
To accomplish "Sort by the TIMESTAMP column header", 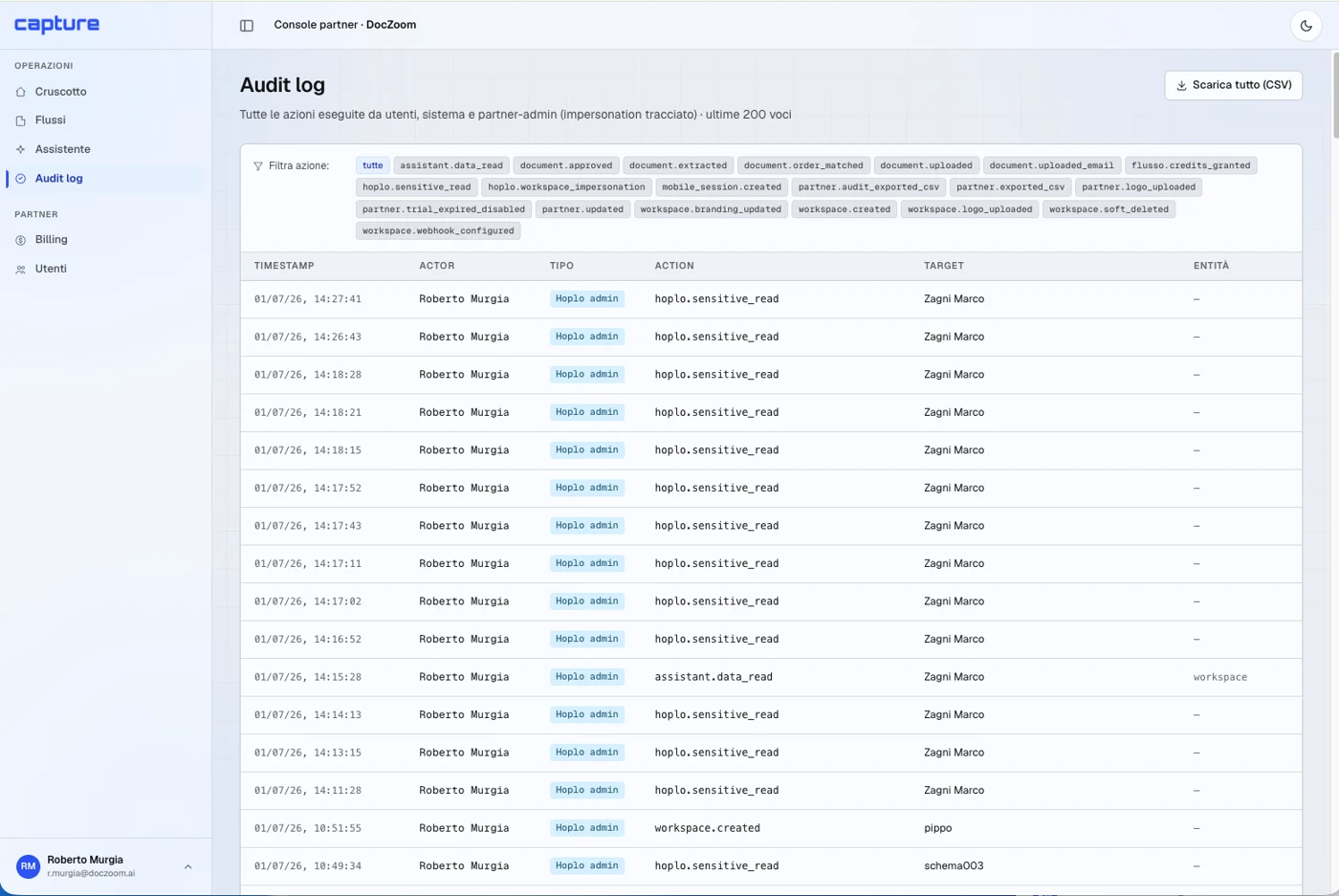I will [x=284, y=266].
